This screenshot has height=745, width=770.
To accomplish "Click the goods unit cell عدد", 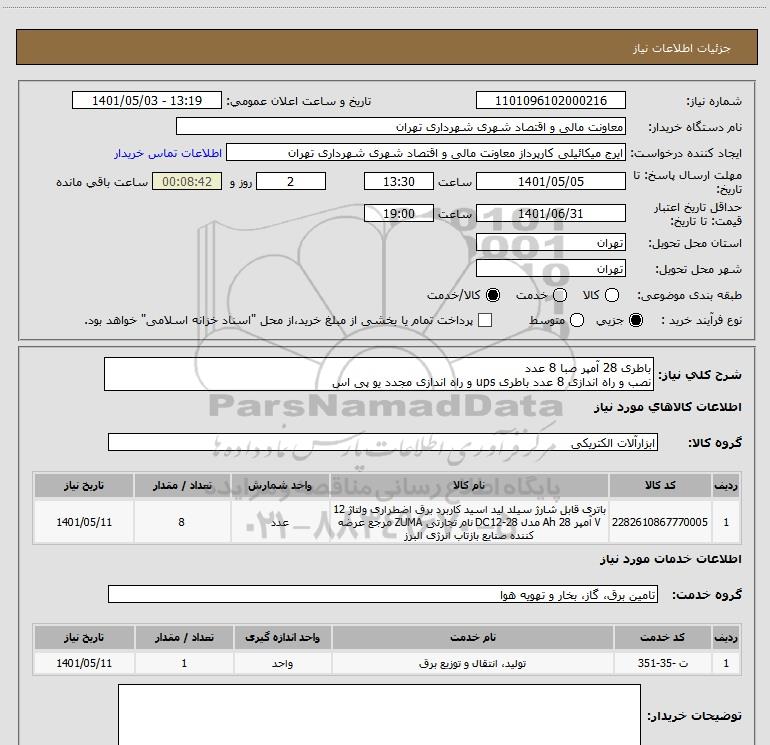I will [280, 522].
